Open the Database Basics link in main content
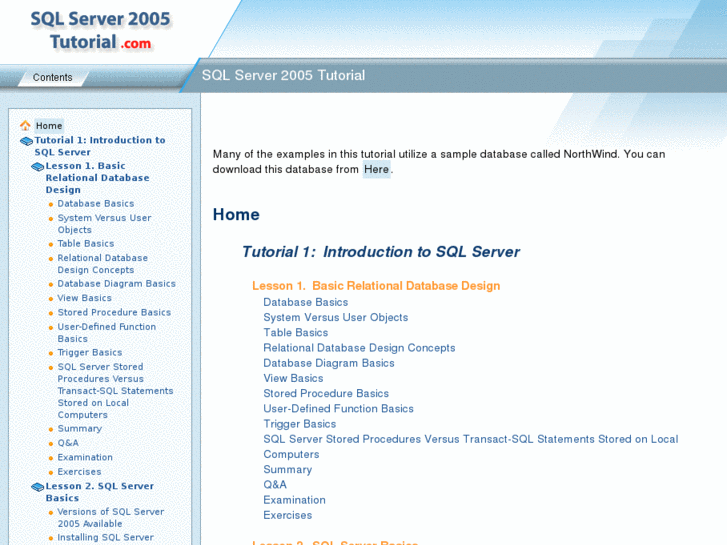The image size is (727, 545). click(306, 302)
